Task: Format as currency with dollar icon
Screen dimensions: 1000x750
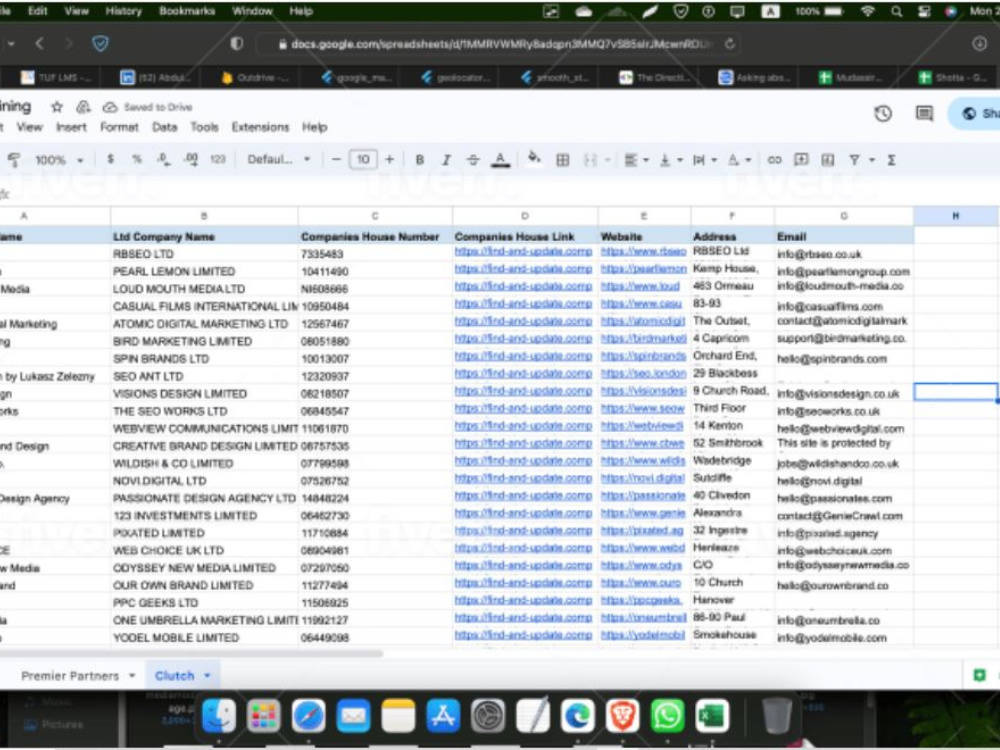Action: 110,159
